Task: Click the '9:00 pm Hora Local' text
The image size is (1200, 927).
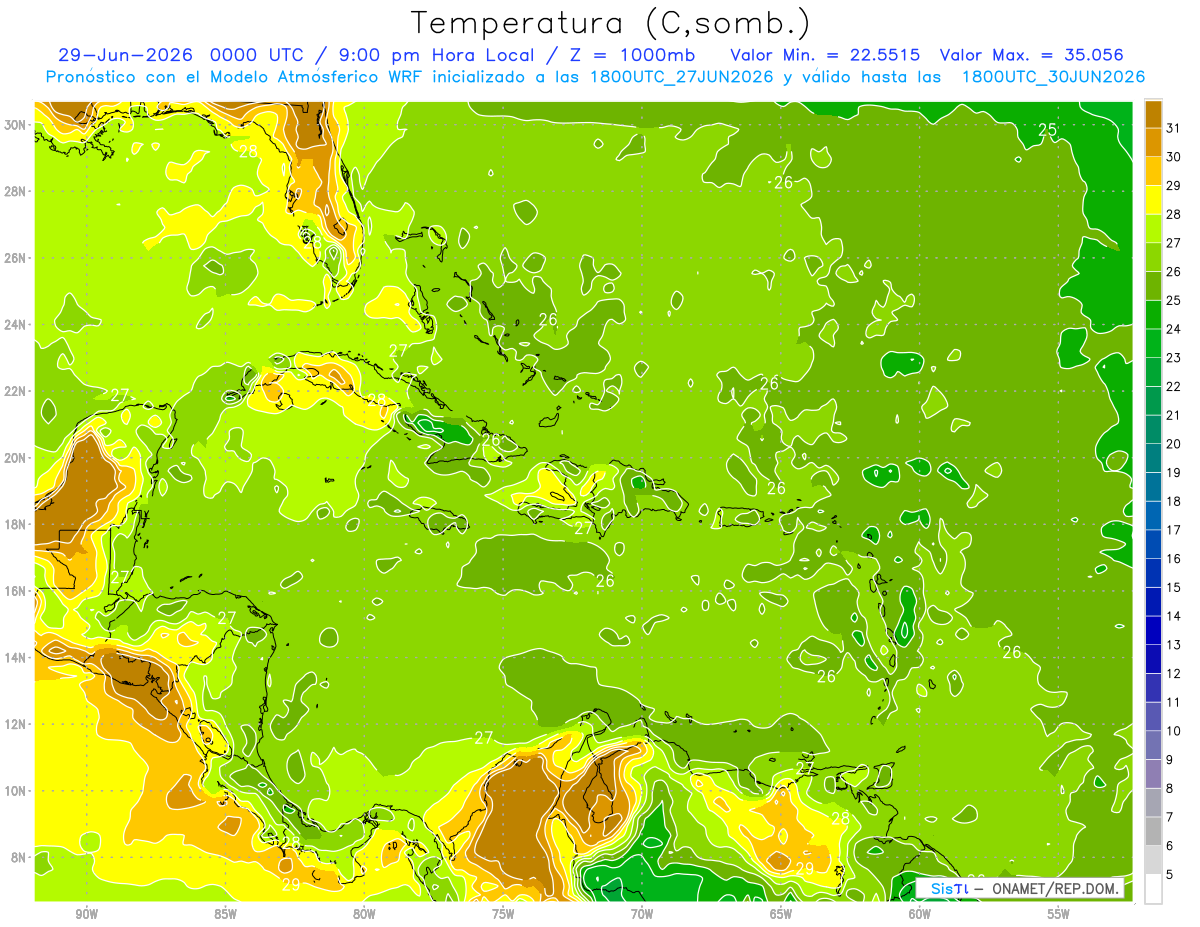Action: pos(435,55)
